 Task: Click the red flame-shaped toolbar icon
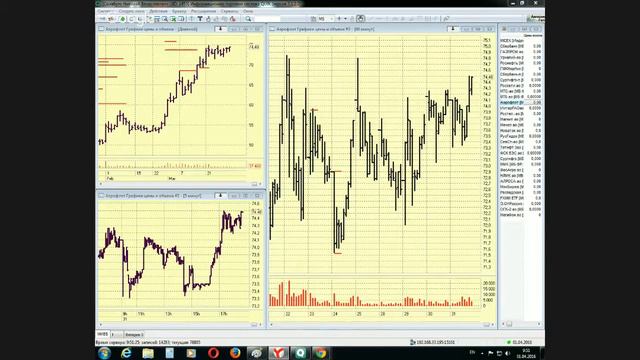pos(233,19)
